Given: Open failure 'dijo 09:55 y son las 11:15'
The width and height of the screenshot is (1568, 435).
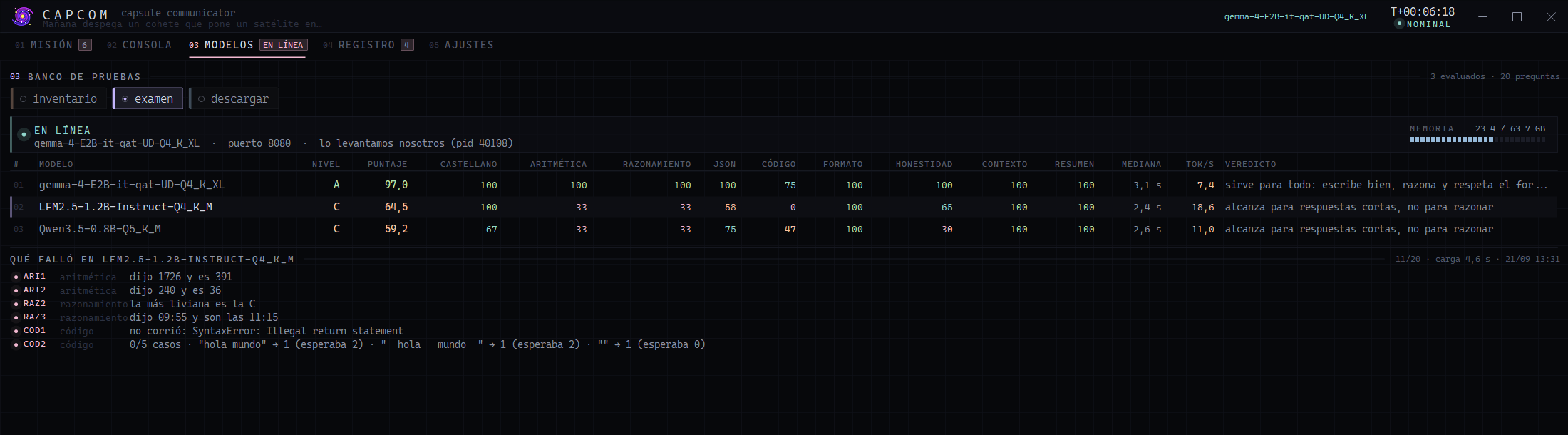Looking at the screenshot, I should point(204,317).
